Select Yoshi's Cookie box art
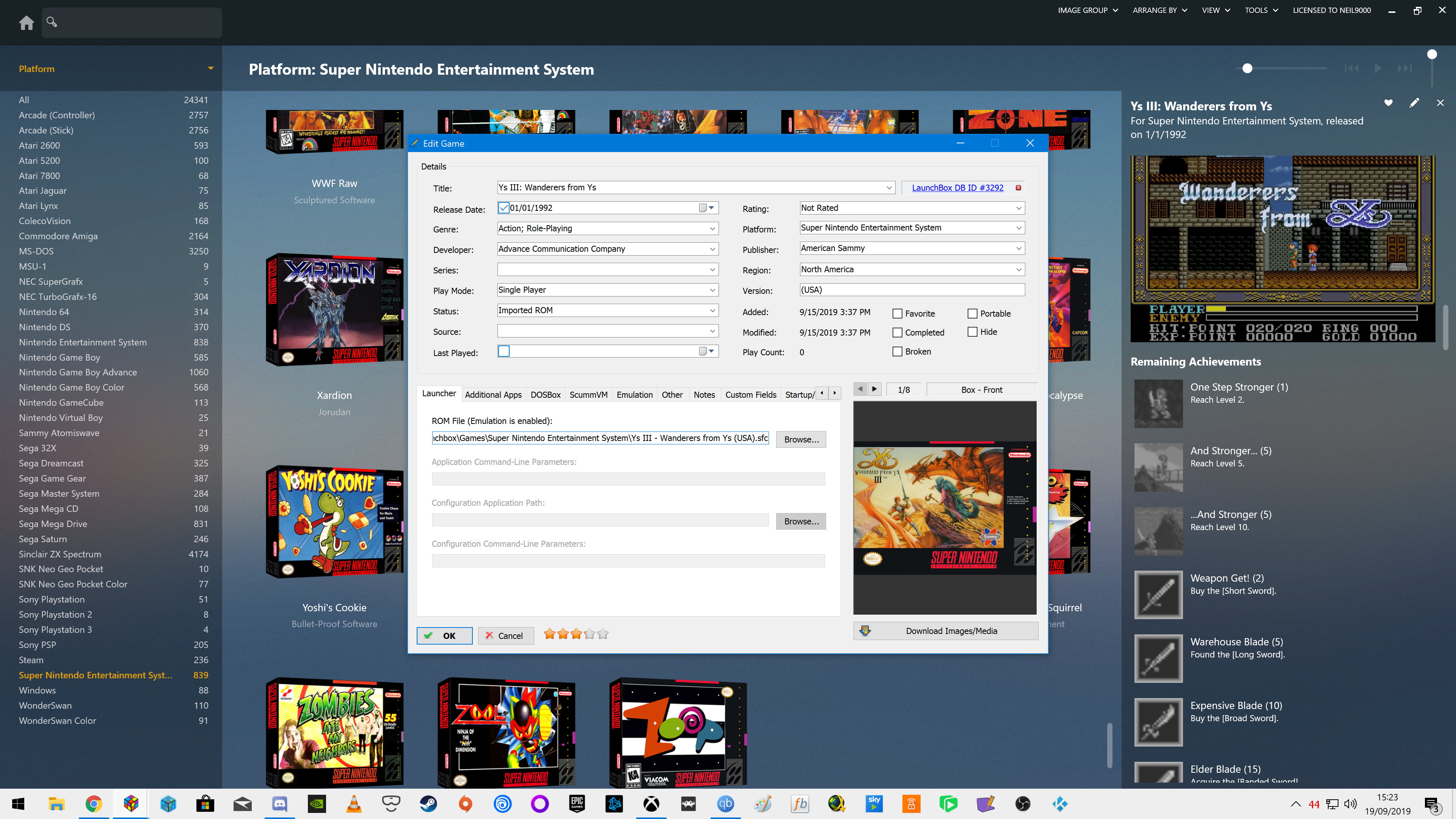Screen dimensions: 1456x819 (334, 521)
